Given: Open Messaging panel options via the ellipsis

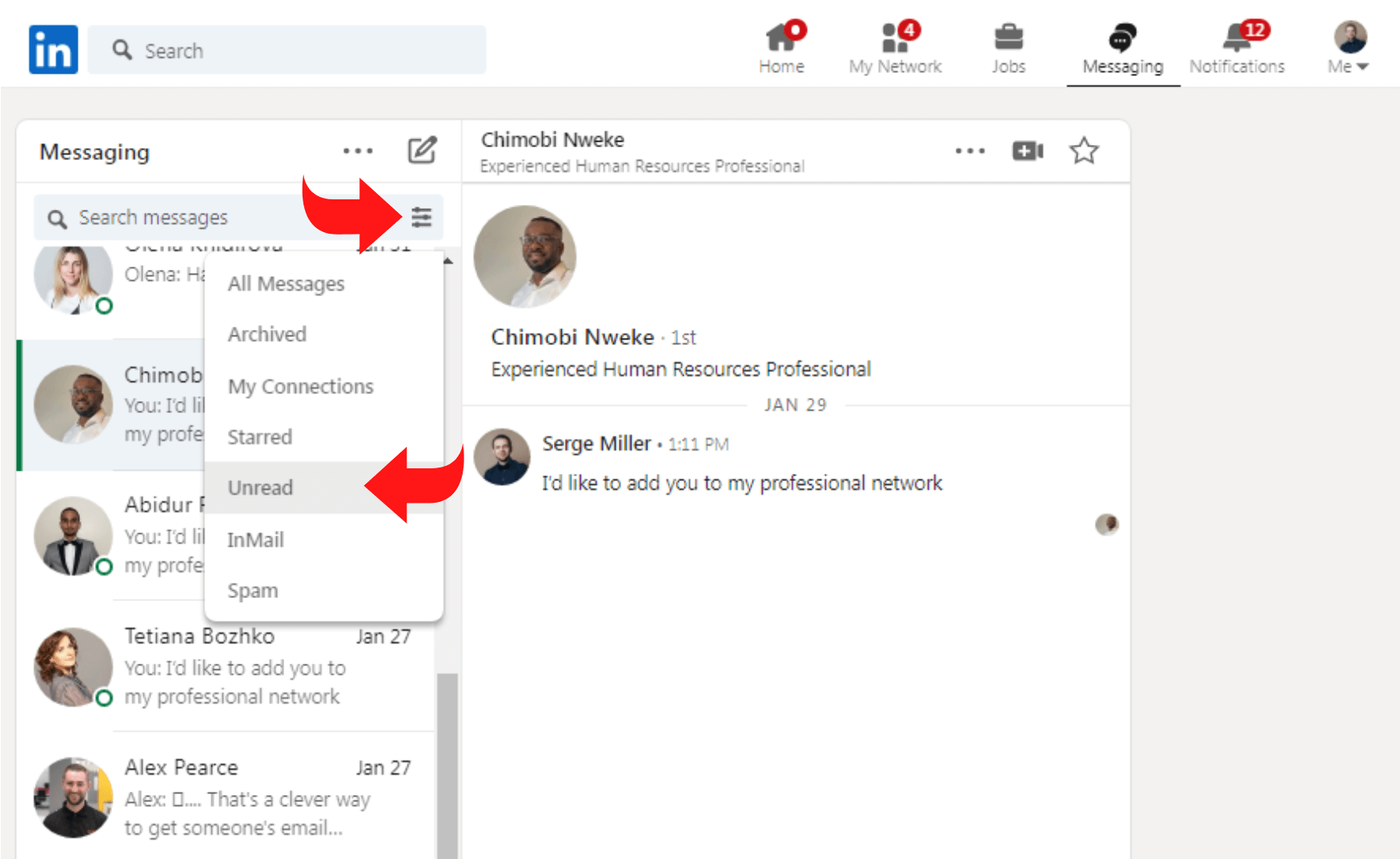Looking at the screenshot, I should (358, 151).
